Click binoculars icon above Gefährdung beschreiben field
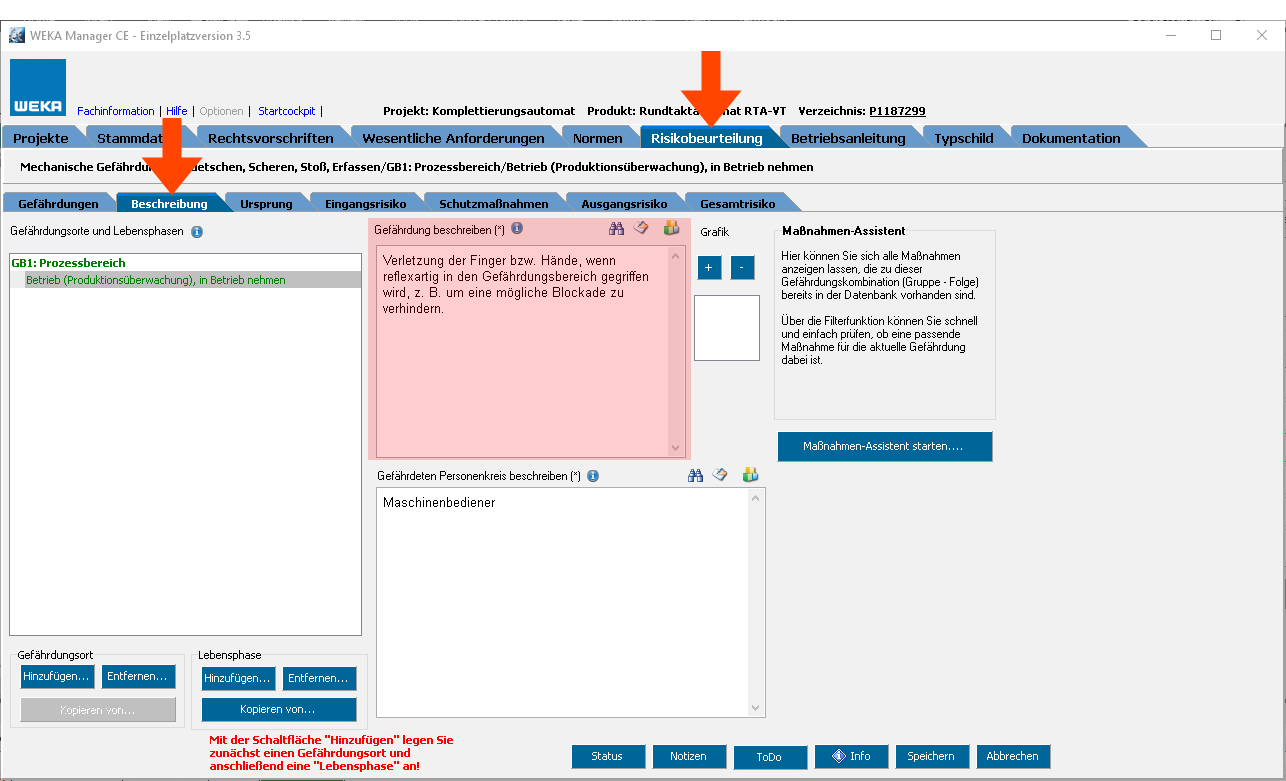 point(616,229)
